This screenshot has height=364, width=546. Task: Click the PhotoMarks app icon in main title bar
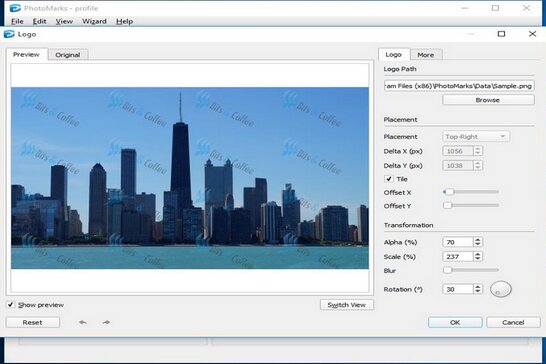tap(15, 8)
